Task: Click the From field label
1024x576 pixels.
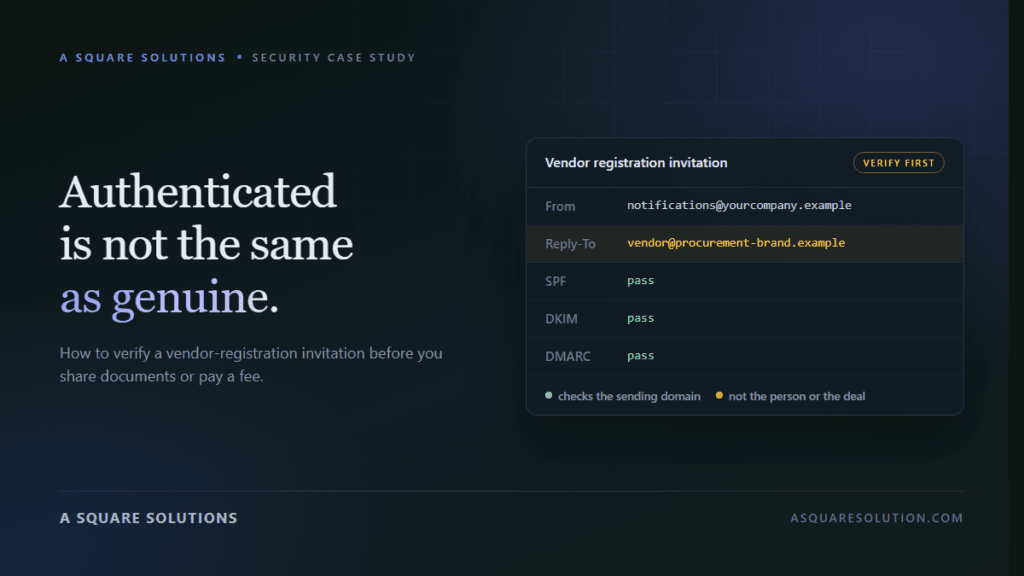Action: pos(560,206)
